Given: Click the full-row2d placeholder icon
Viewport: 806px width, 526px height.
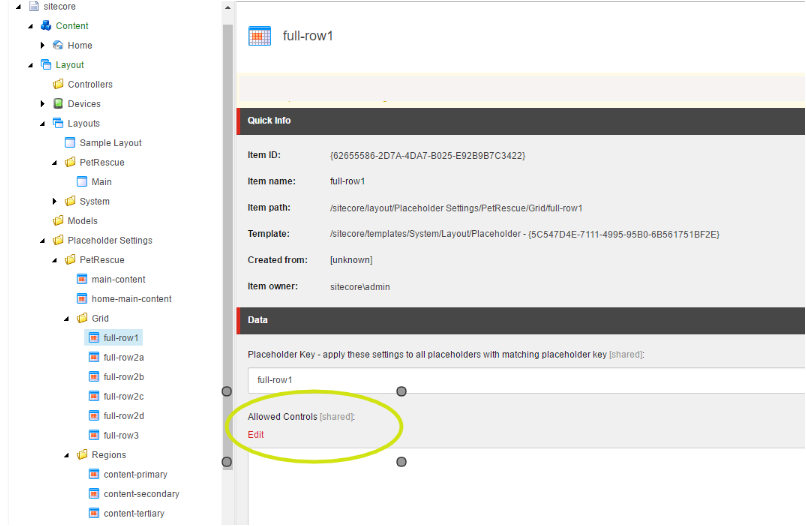Looking at the screenshot, I should 94,415.
